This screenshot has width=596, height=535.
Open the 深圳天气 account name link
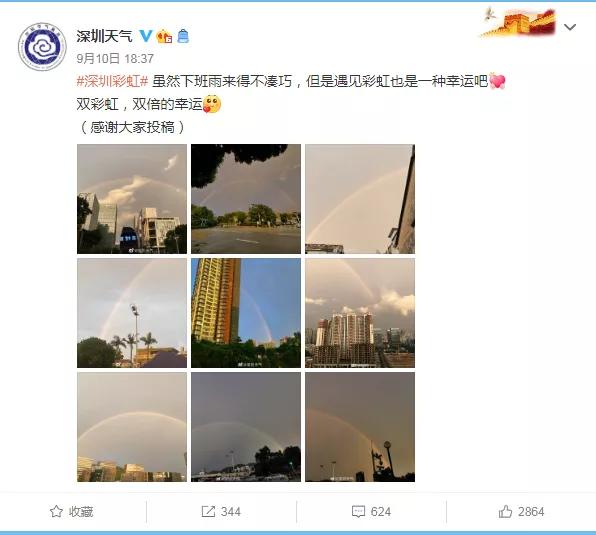tap(105, 36)
